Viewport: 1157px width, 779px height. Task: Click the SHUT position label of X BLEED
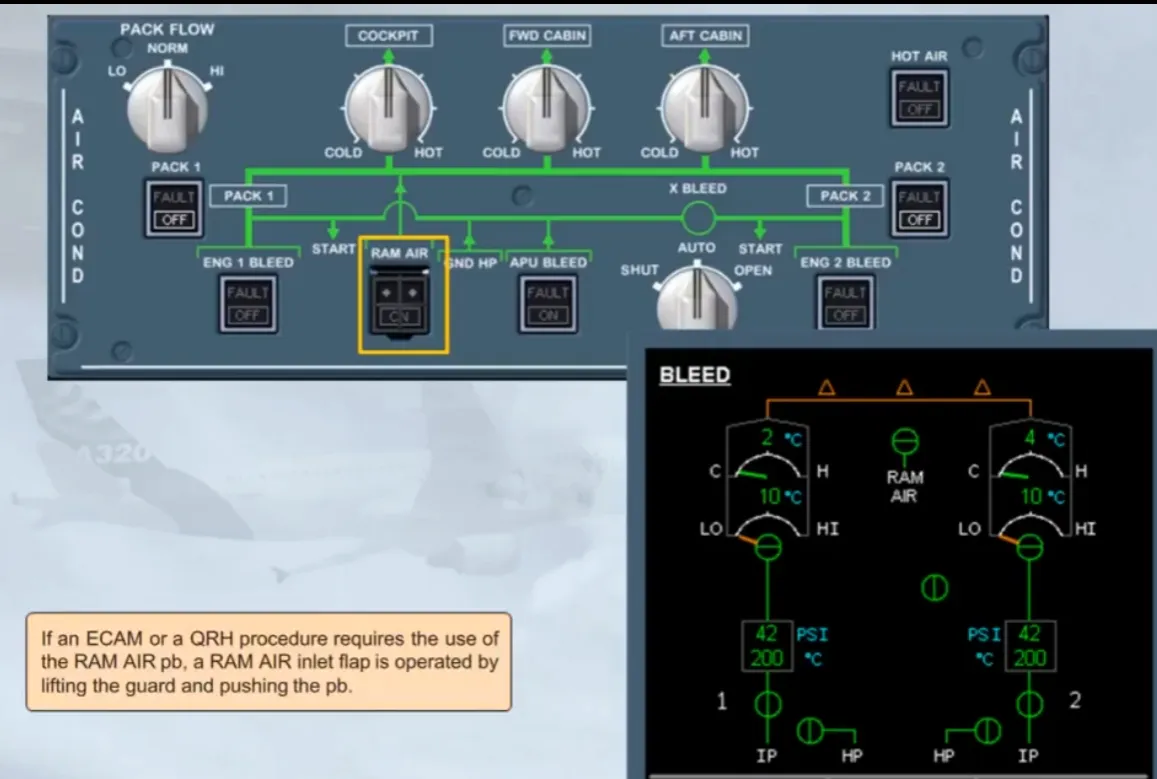point(639,270)
